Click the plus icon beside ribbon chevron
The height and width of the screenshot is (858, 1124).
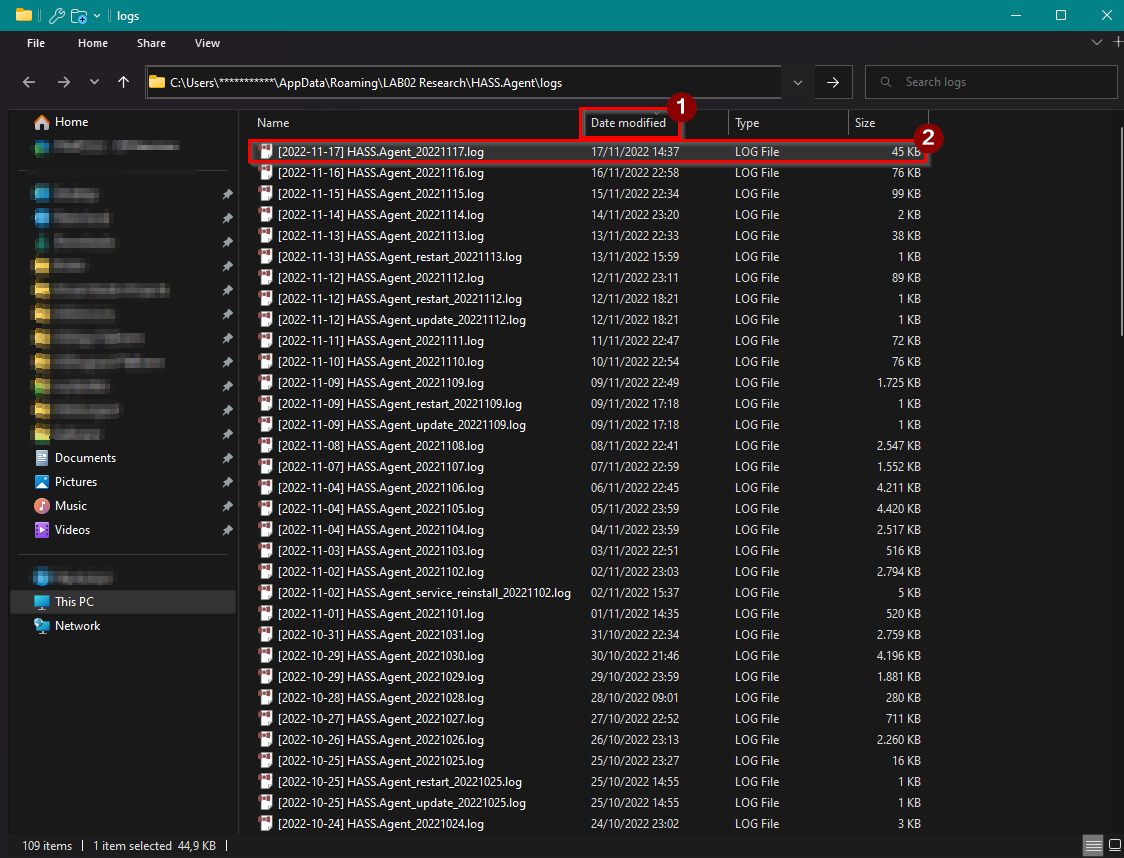coord(1118,42)
